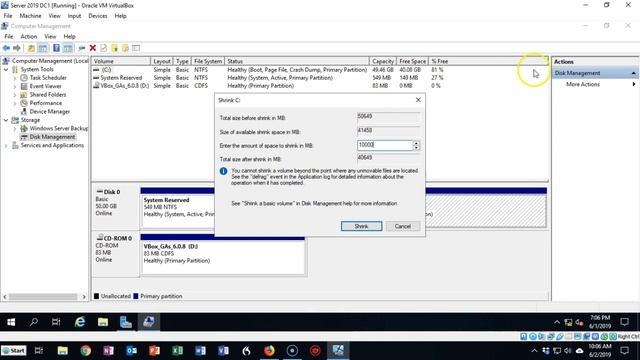Select Shared Folders node

pyautogui.click(x=47, y=95)
